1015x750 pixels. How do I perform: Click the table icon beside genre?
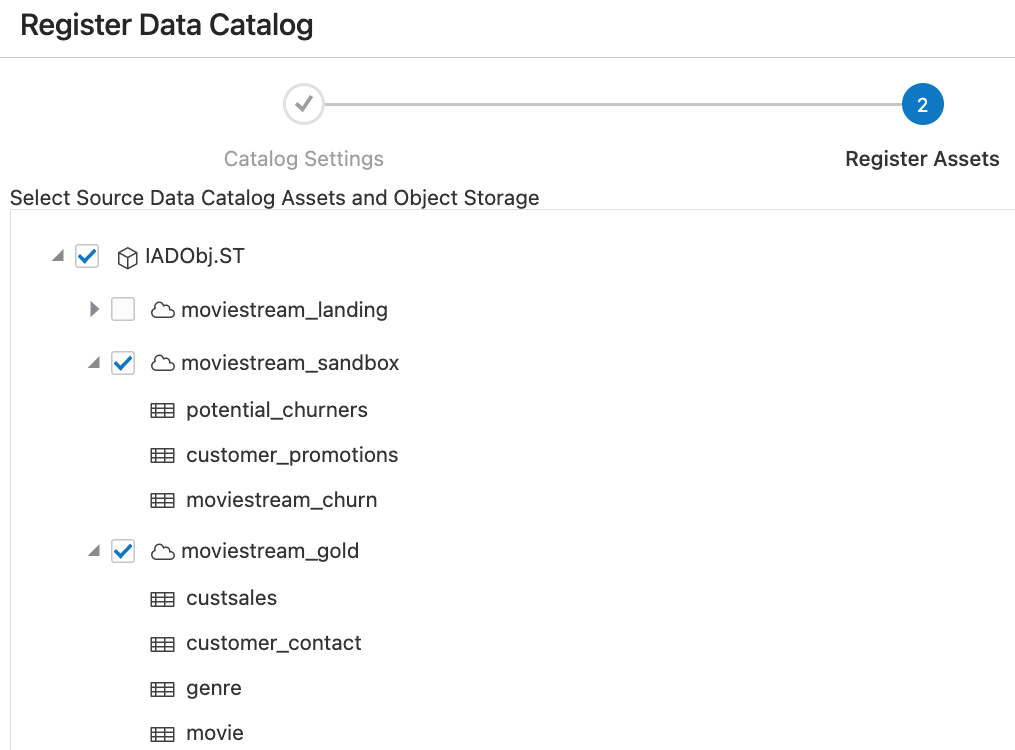(163, 688)
